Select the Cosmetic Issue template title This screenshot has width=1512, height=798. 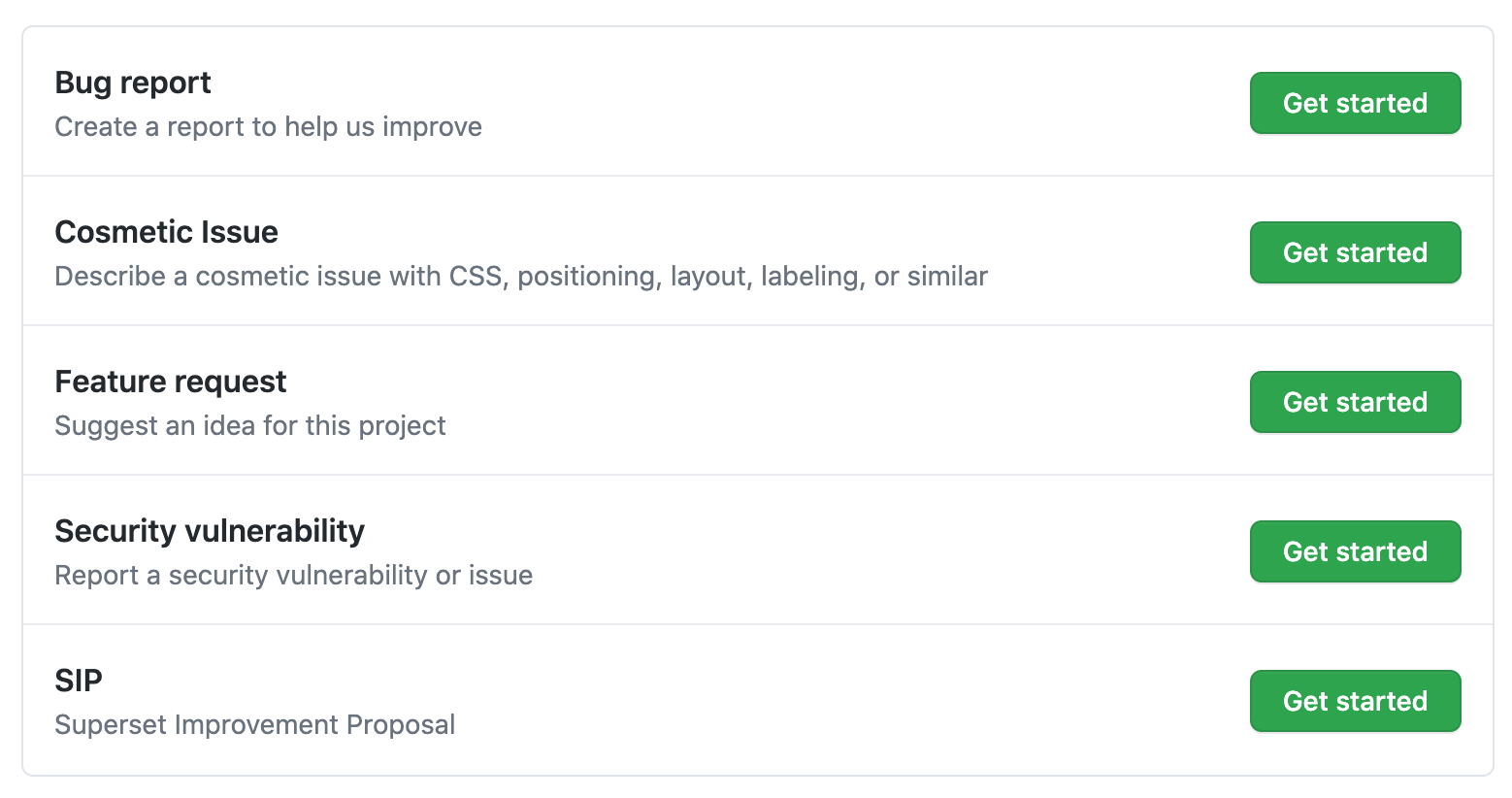coord(166,232)
